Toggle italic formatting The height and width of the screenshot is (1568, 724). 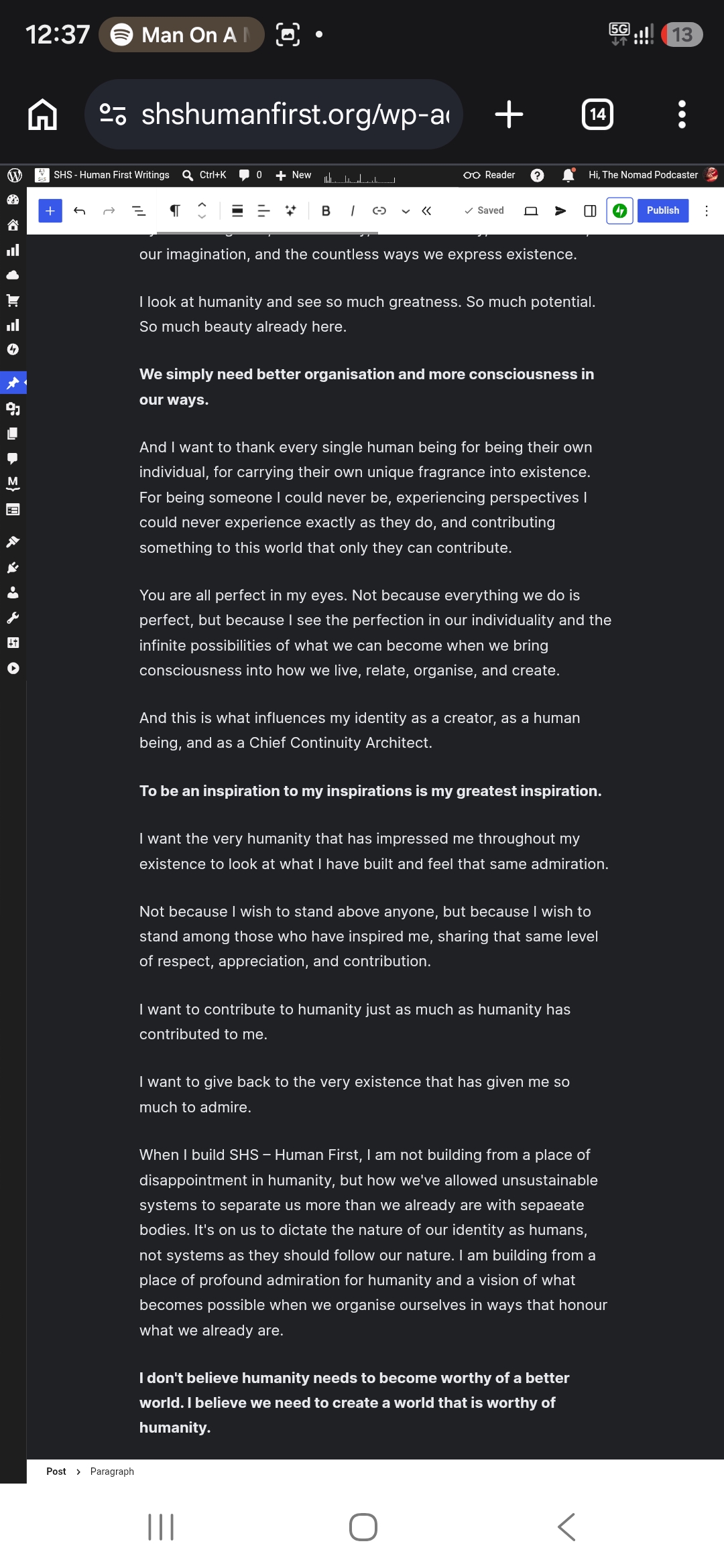coord(353,210)
